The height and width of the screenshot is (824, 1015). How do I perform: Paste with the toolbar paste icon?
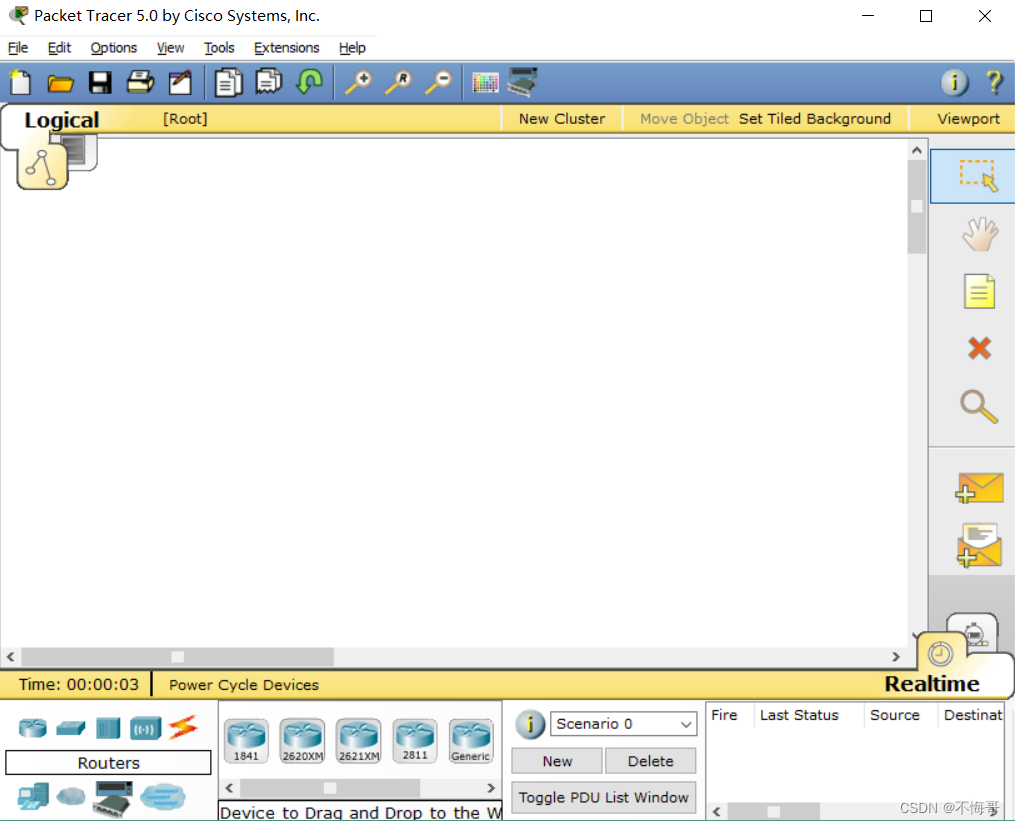pos(269,82)
